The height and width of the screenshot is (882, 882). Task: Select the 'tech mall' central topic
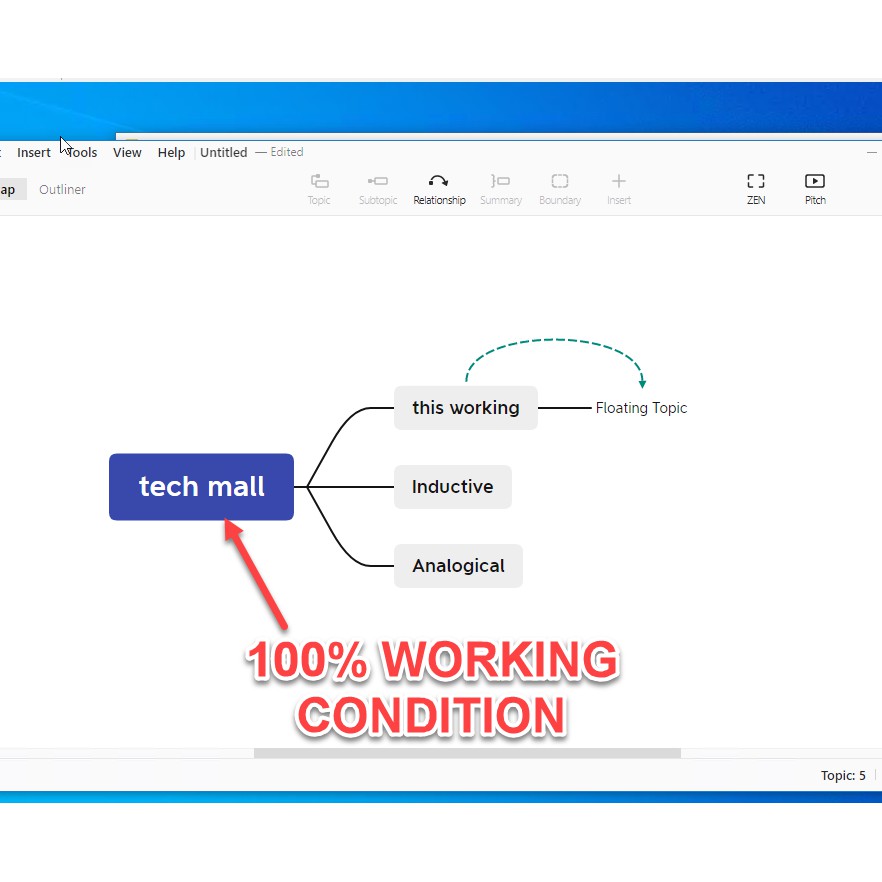coord(201,487)
